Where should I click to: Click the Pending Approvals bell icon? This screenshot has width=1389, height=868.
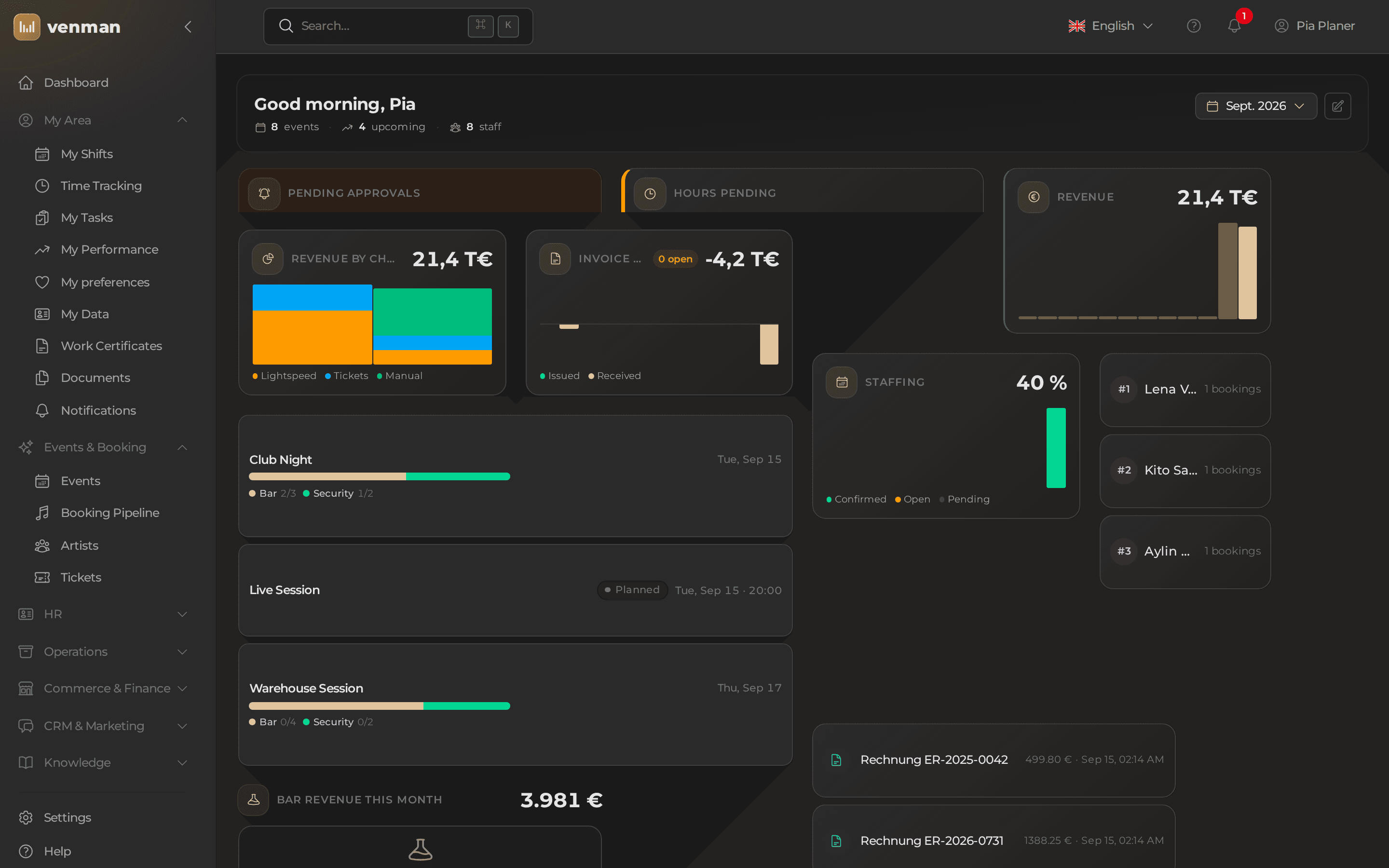click(264, 193)
